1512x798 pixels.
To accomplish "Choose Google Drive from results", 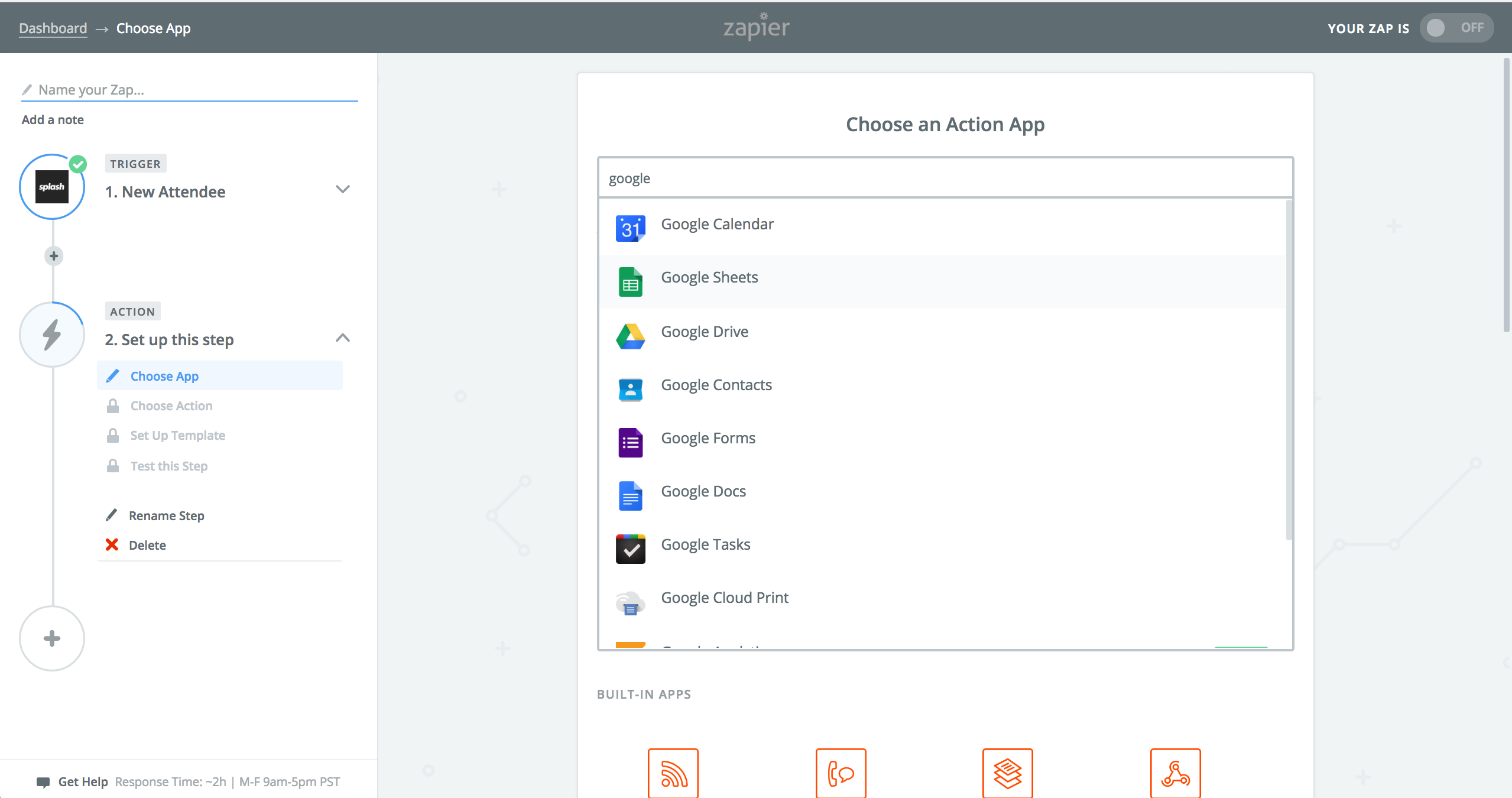I will [x=943, y=335].
